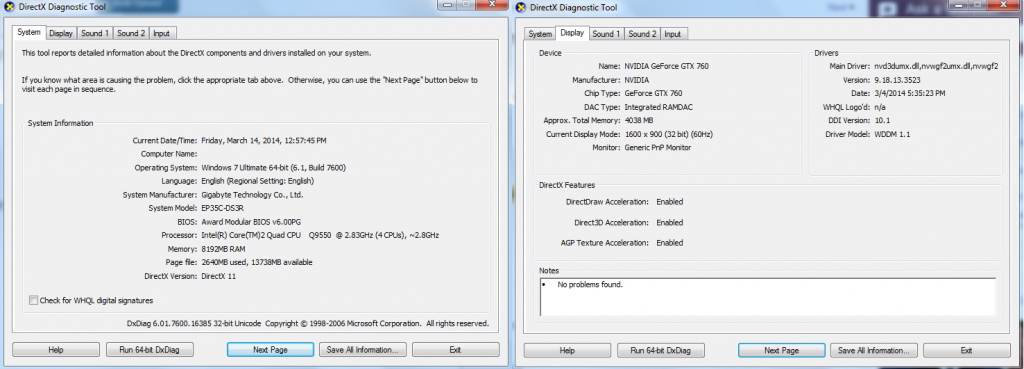
Task: Click Next Page in left window
Action: 270,349
